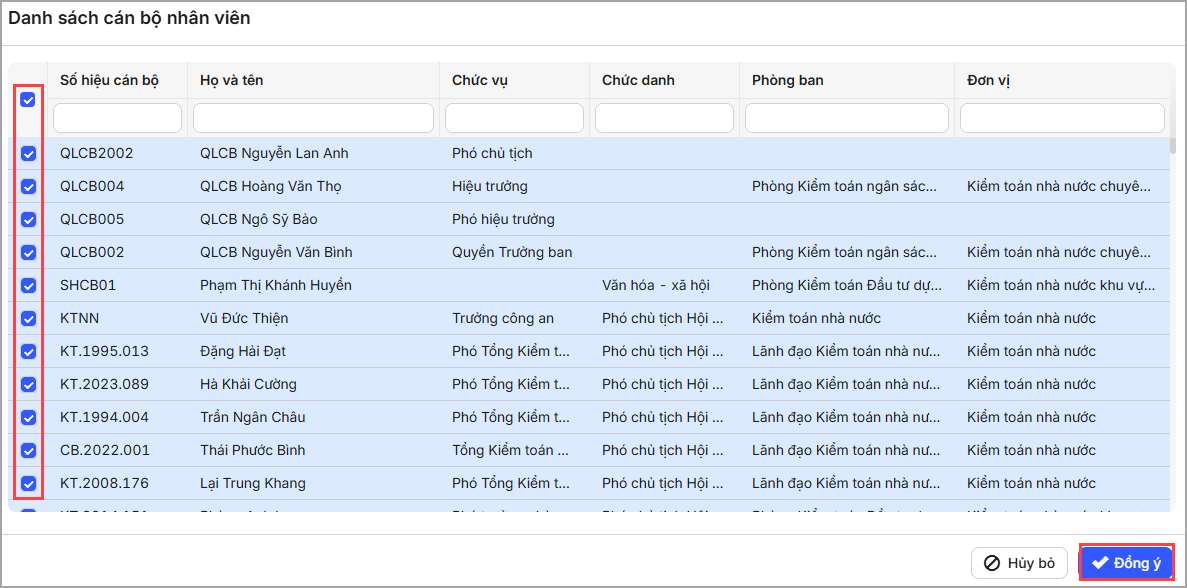Focus the Số hiệu cán bộ filter field
This screenshot has width=1187, height=588.
[117, 118]
